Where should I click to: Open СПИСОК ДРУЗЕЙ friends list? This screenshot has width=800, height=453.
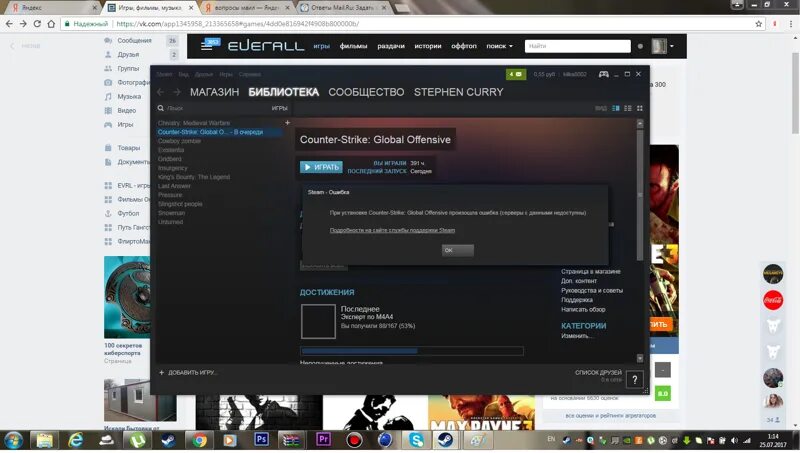click(598, 372)
